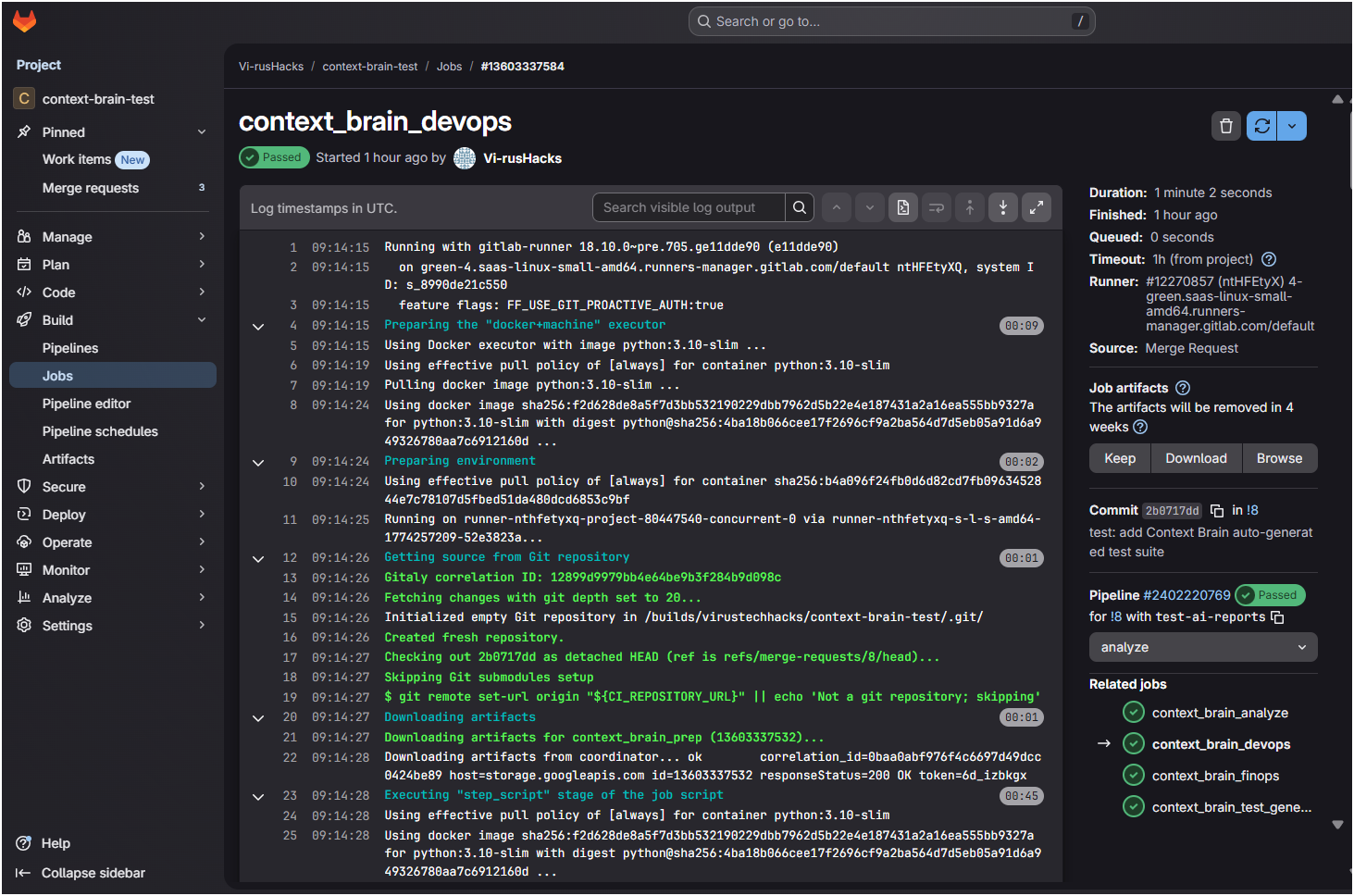Download the job artifacts
1354x896 pixels.
[1196, 458]
